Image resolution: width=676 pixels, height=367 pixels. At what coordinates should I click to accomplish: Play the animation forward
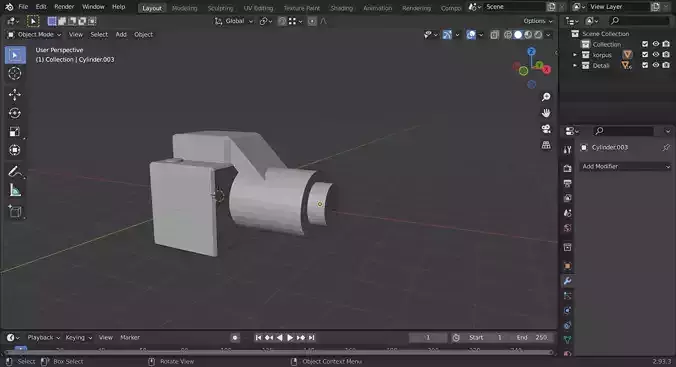coord(290,338)
